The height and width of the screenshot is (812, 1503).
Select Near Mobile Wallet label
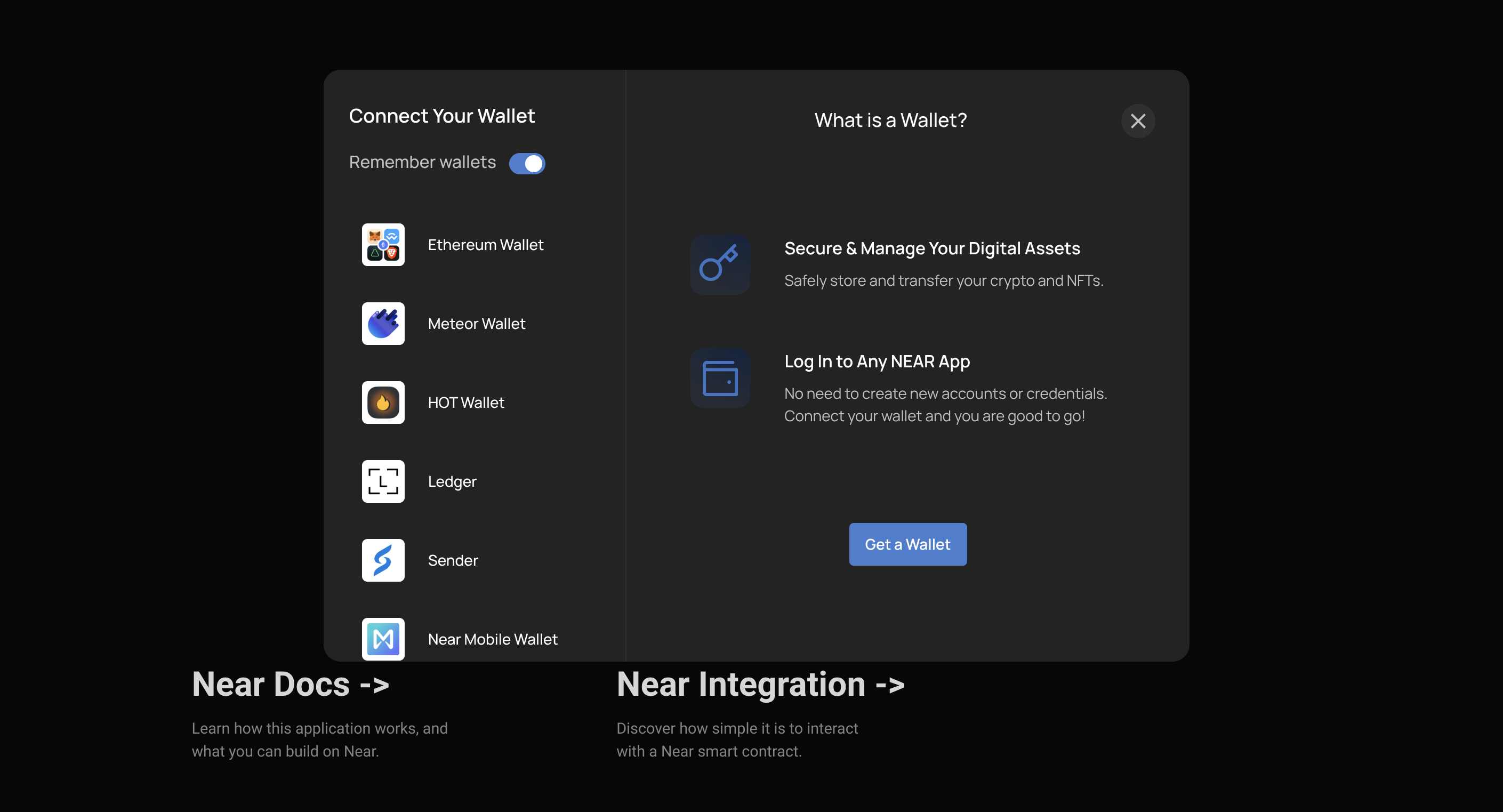click(493, 639)
